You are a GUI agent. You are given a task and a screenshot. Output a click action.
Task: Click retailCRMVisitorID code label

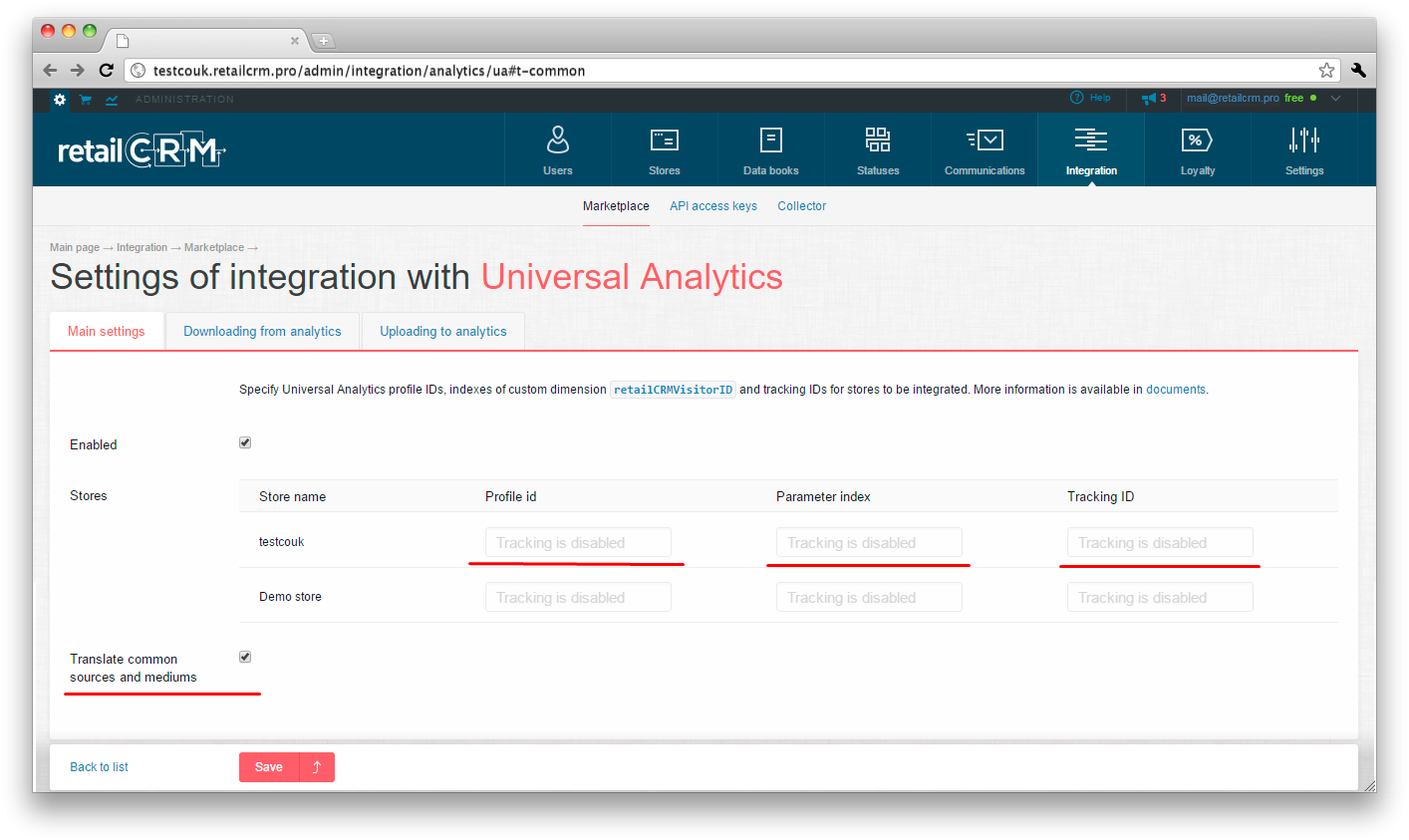point(673,390)
